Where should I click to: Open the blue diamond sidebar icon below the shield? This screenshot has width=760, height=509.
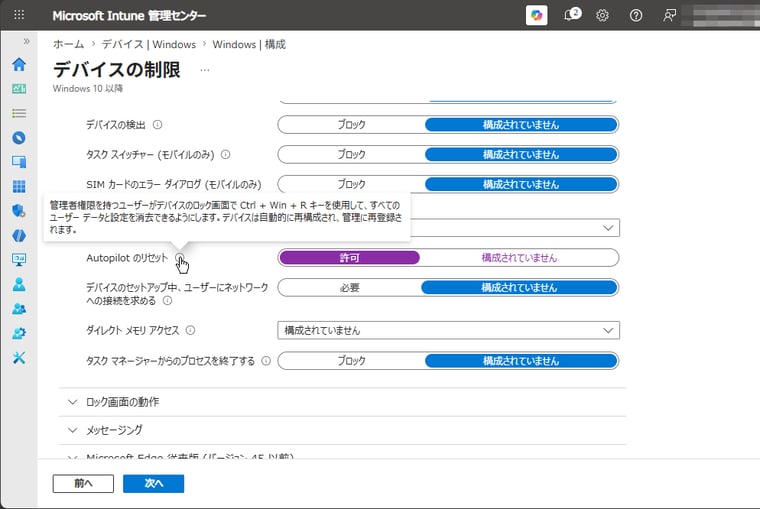pyautogui.click(x=19, y=236)
